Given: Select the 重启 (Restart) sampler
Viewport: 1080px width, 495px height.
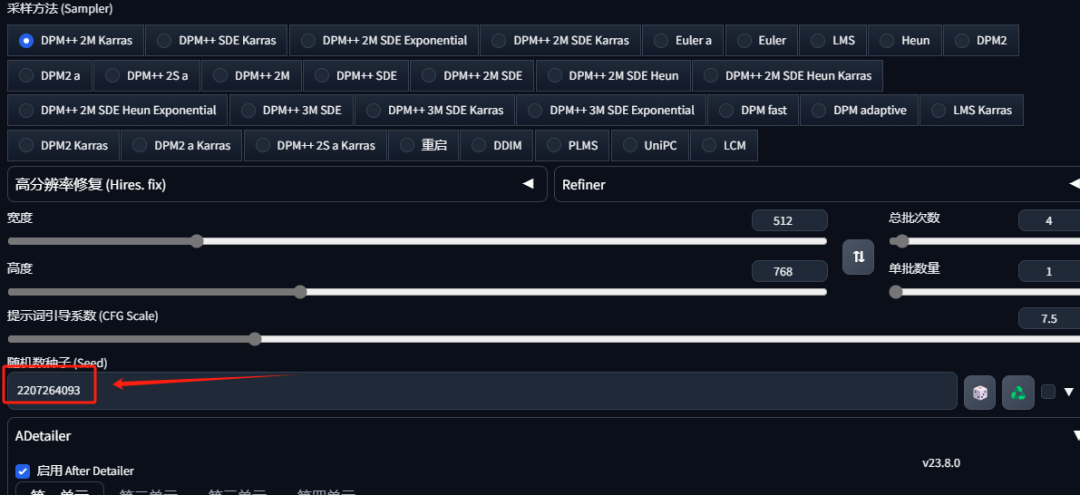Looking at the screenshot, I should pos(424,145).
